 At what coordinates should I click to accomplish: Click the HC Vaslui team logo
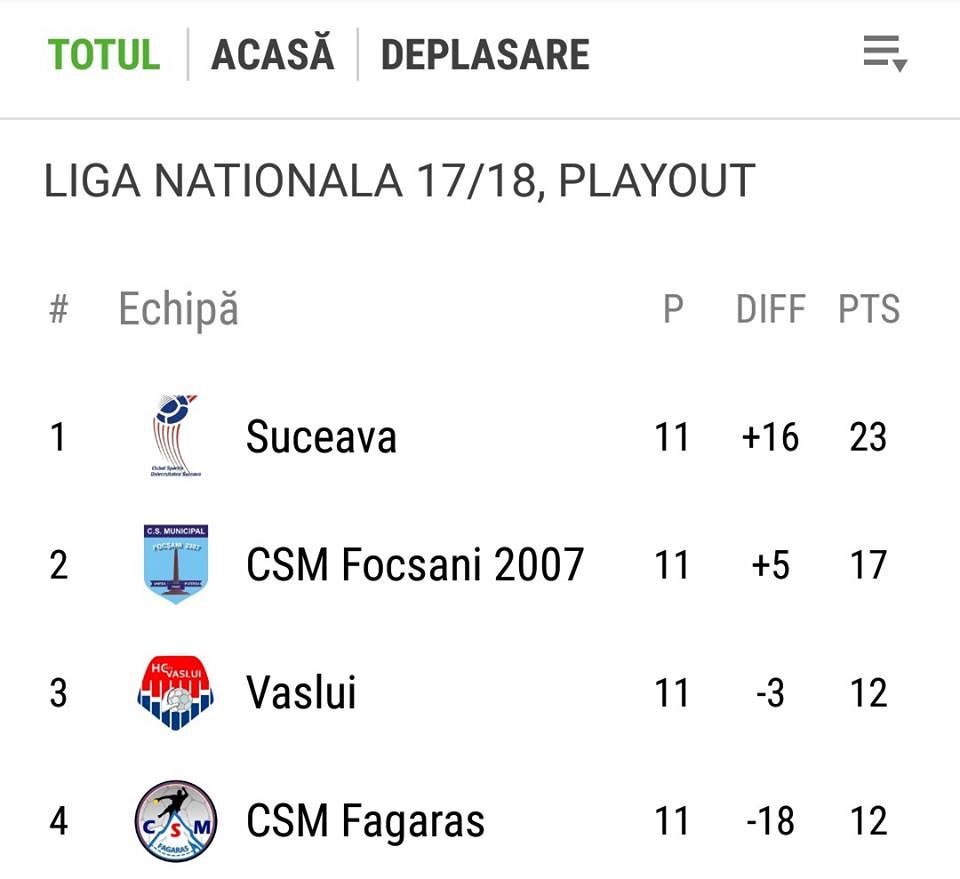[176, 693]
